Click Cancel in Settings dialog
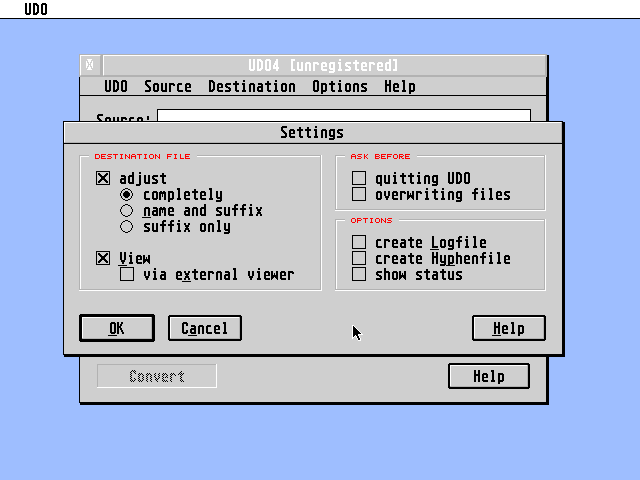Screen dimensions: 640x480 [x=204, y=328]
